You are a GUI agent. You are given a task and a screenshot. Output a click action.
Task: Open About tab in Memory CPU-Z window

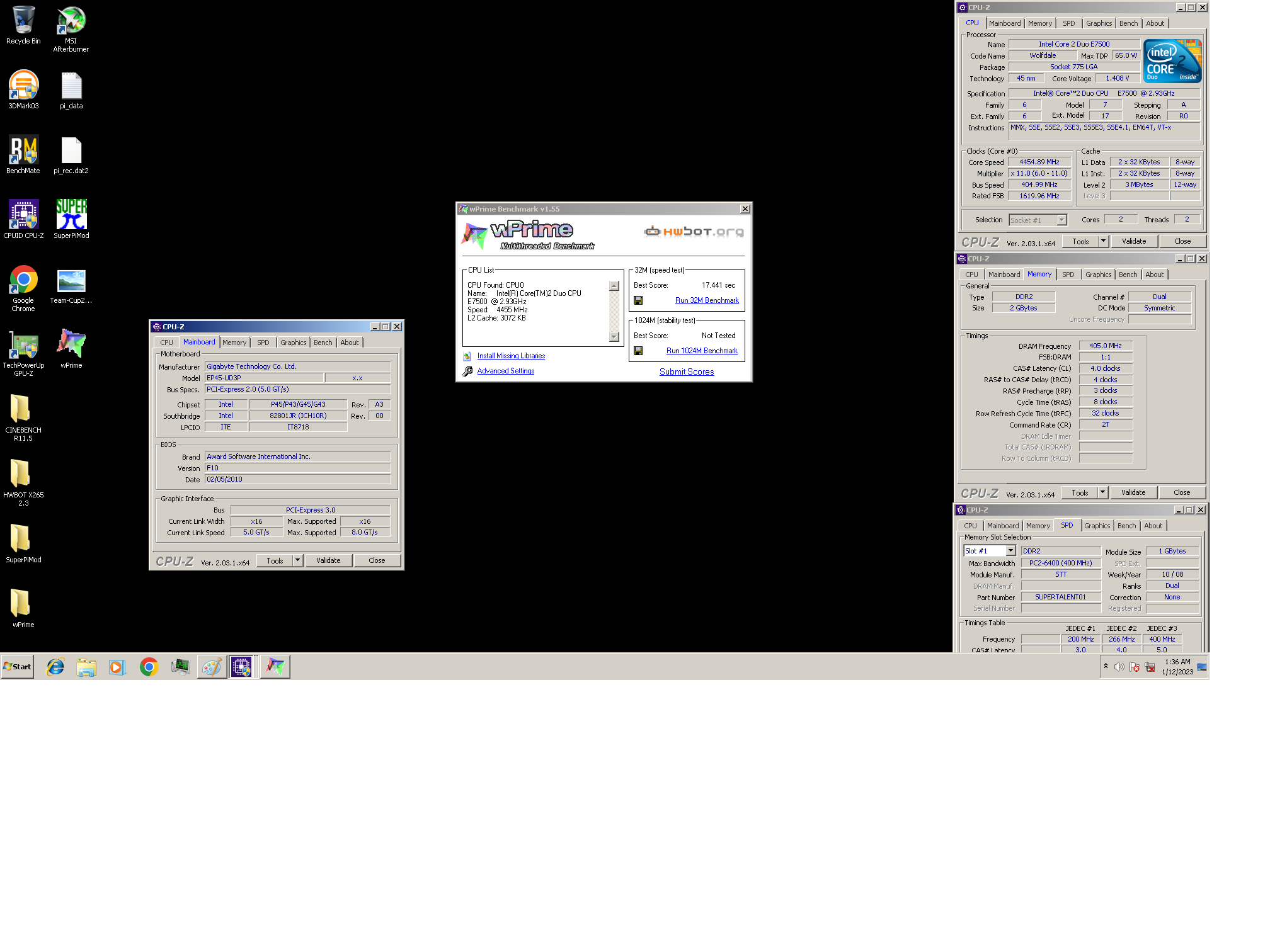click(1154, 275)
